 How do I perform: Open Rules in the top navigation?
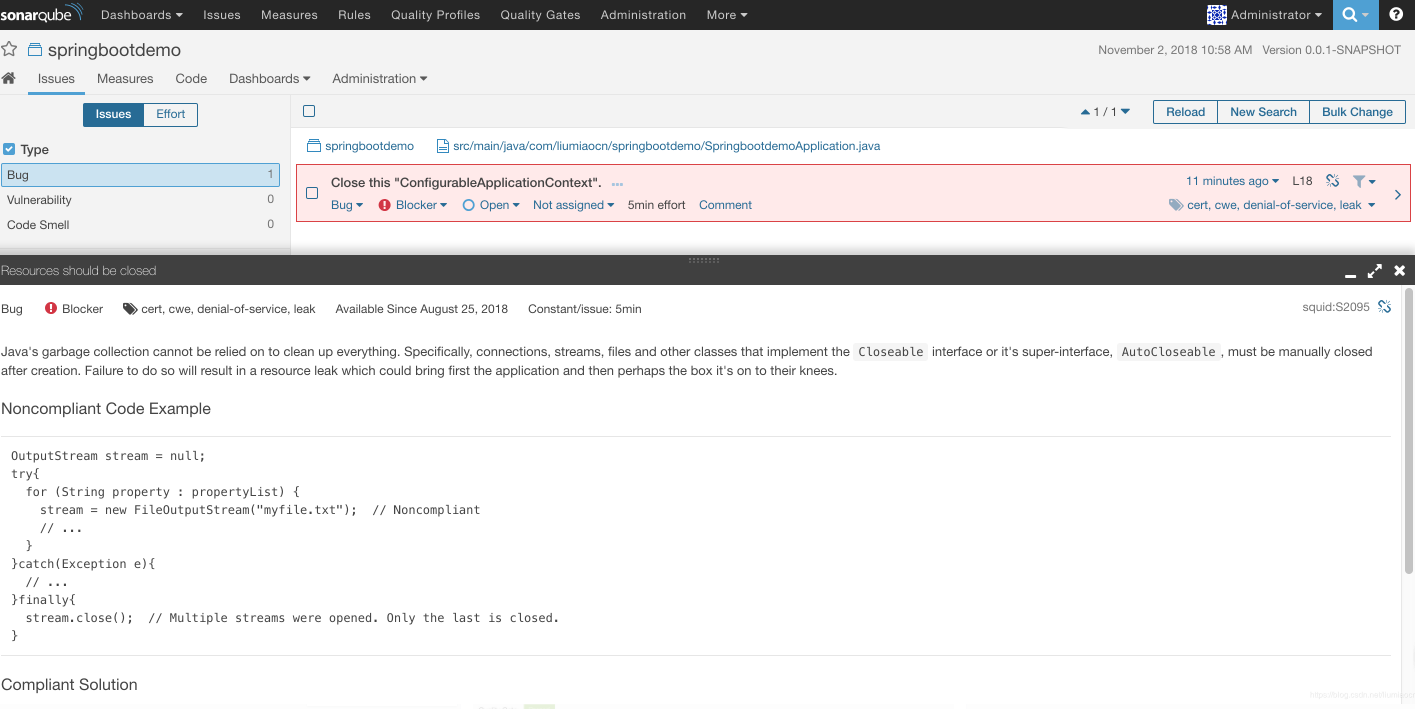pyautogui.click(x=354, y=15)
